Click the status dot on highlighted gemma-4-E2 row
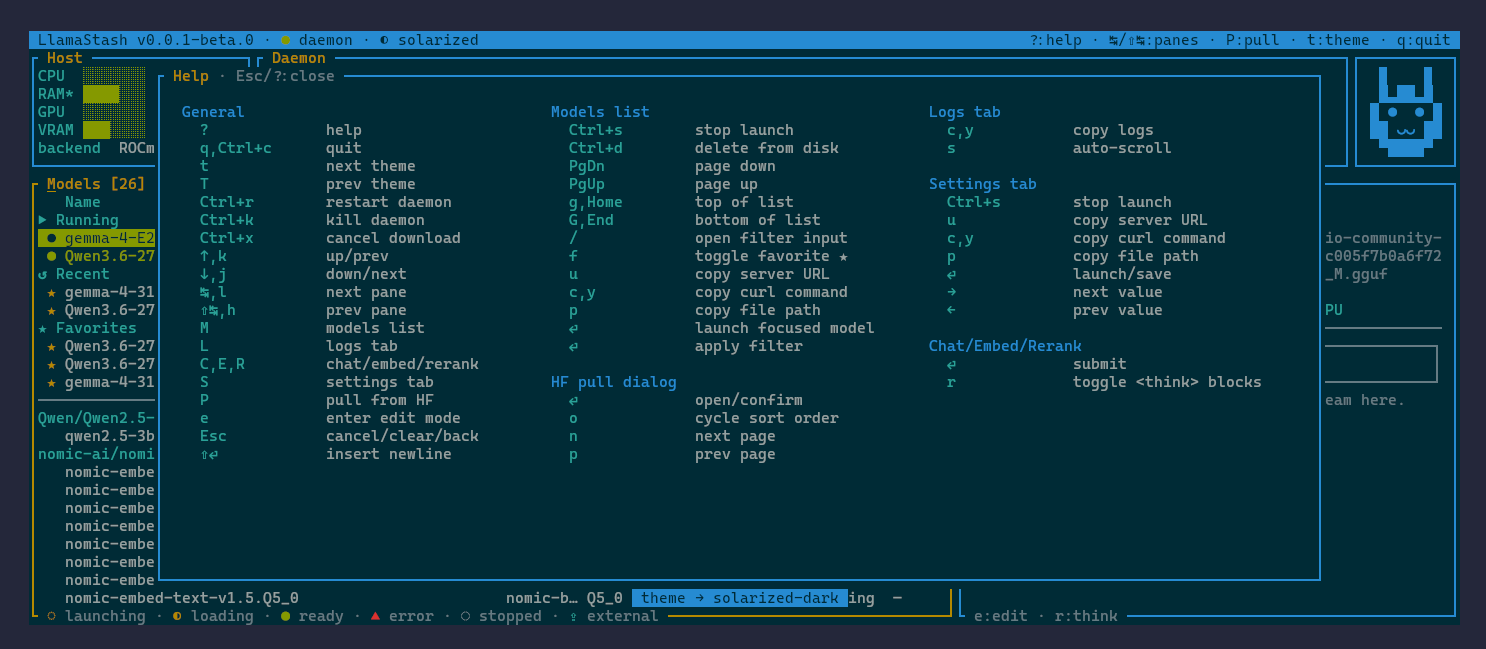The image size is (1486, 649). 52,238
